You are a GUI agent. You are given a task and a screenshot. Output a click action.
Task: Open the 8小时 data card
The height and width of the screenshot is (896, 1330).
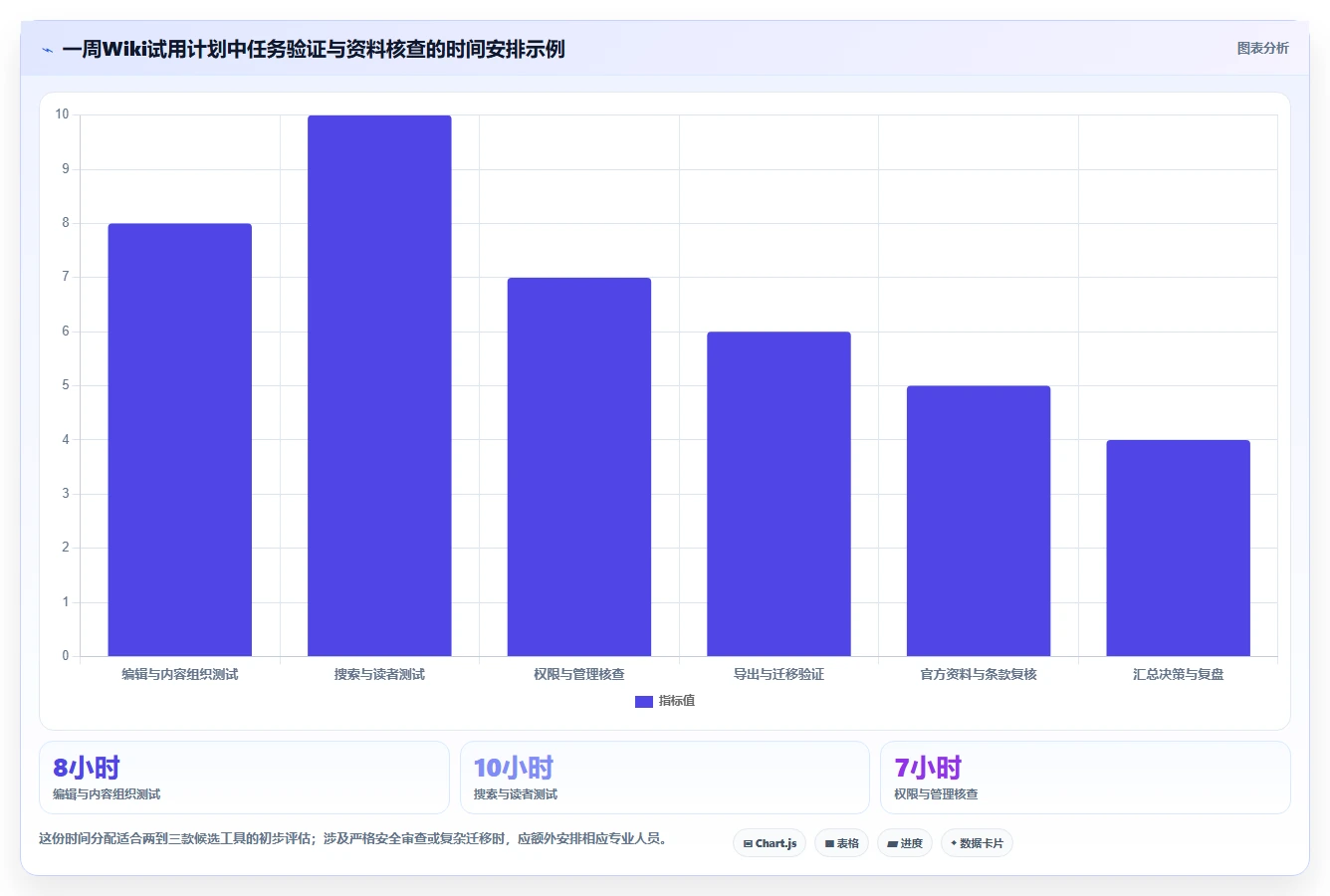pos(244,778)
